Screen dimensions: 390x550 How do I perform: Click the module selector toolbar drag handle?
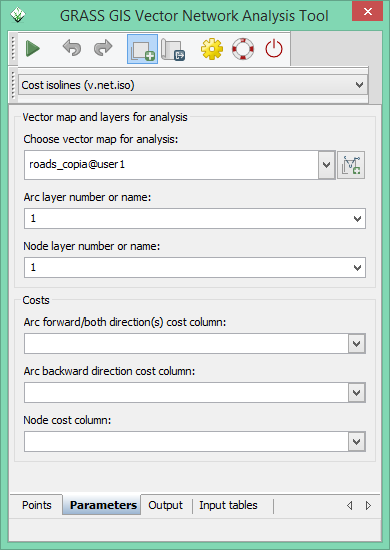(x=13, y=85)
